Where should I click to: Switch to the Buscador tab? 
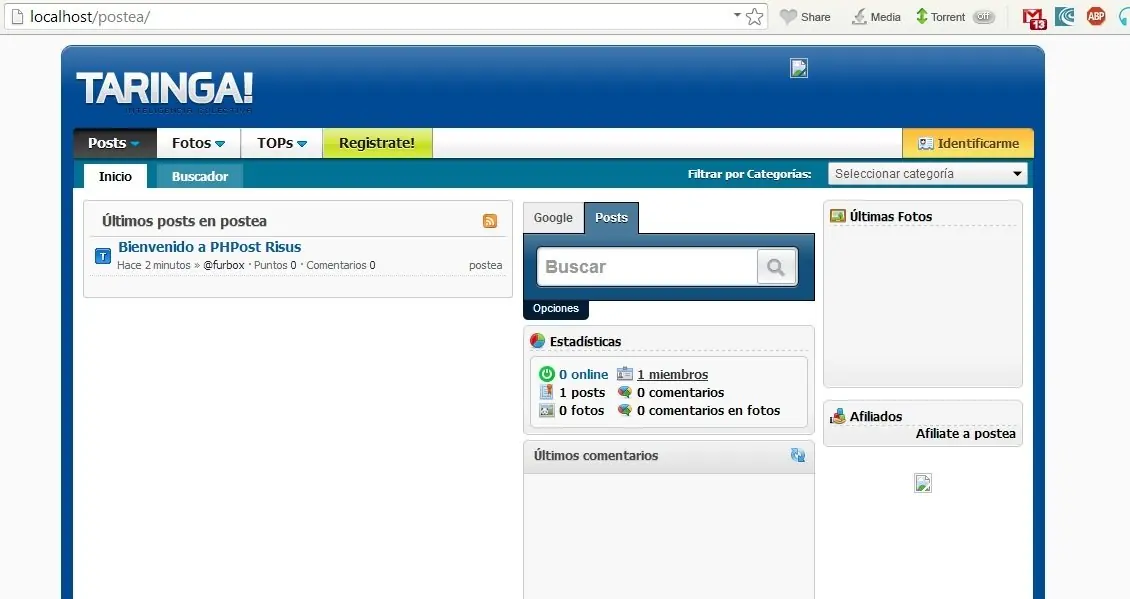(x=200, y=177)
